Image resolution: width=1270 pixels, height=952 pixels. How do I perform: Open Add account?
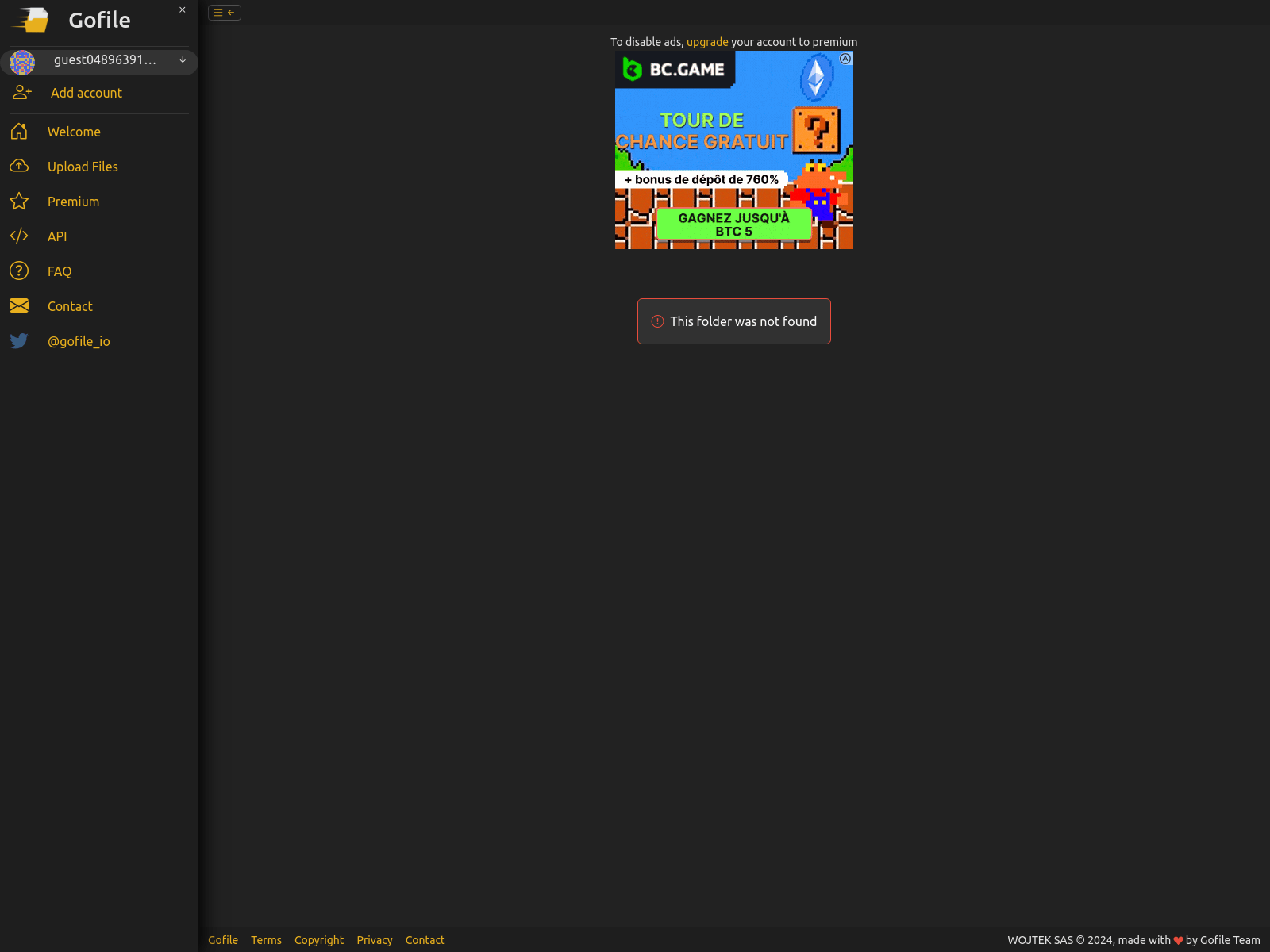coord(87,93)
